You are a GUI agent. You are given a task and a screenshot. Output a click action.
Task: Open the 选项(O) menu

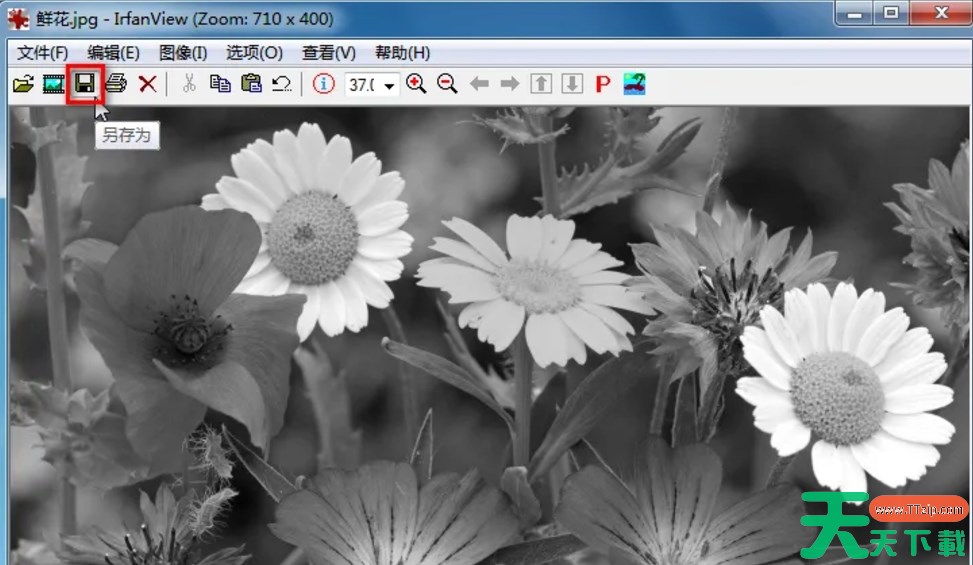pos(254,53)
